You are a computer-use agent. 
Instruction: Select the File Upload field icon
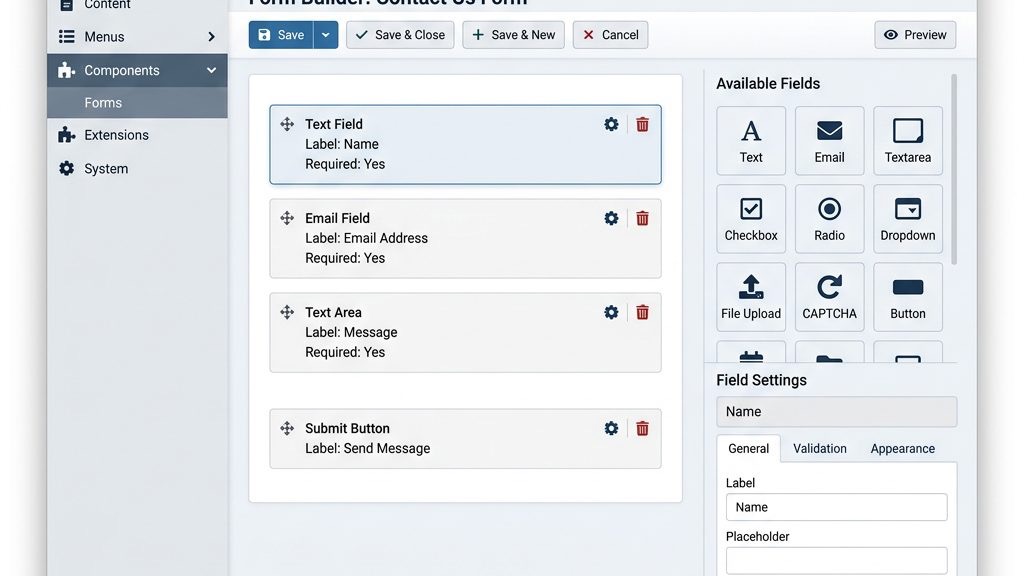pos(751,296)
